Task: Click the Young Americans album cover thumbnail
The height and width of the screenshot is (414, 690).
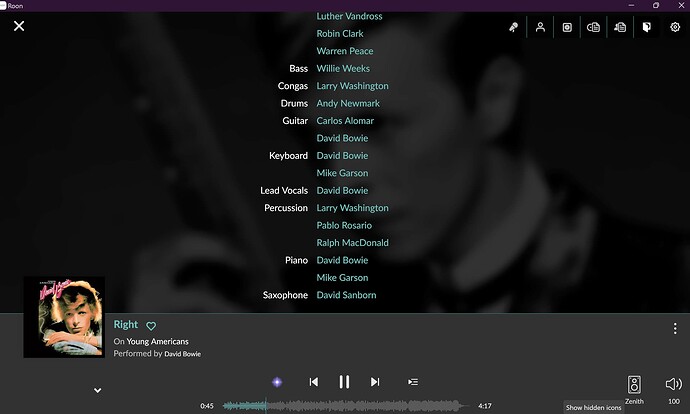Action: click(x=64, y=317)
